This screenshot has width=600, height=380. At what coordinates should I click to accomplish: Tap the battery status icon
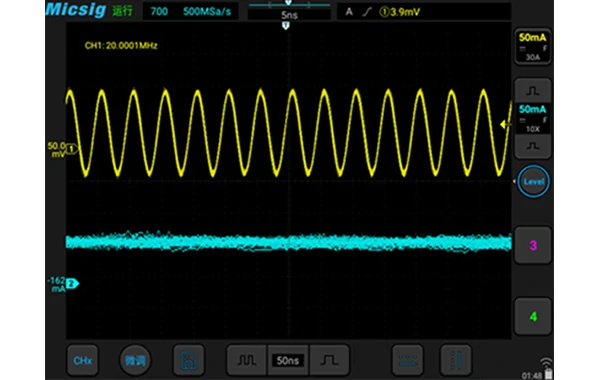(x=548, y=373)
